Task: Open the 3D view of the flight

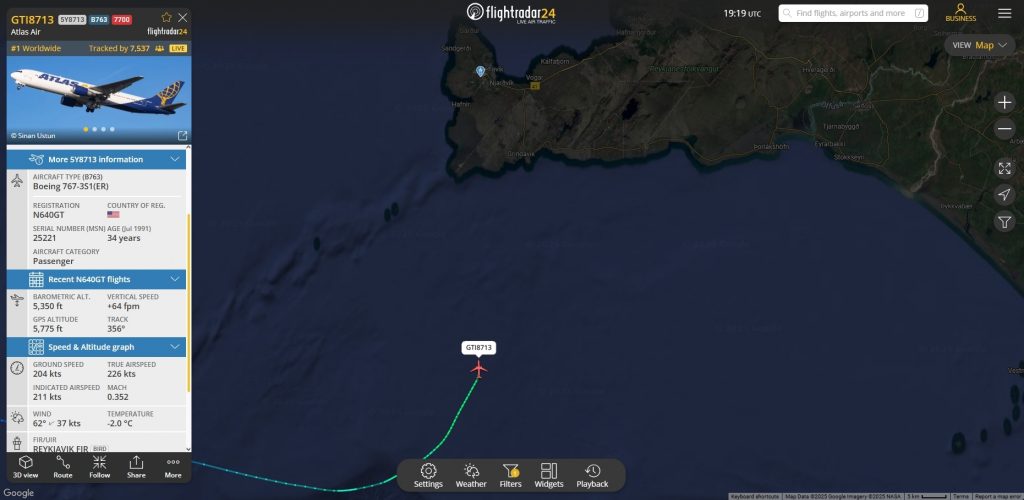Action: point(25,467)
